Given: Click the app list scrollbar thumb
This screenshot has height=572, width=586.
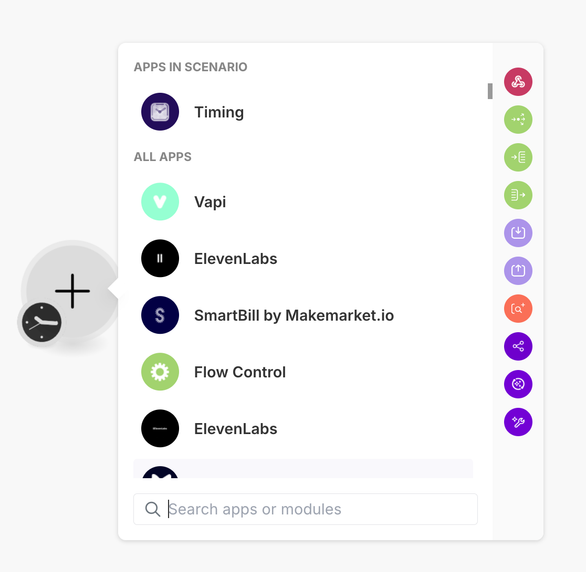Looking at the screenshot, I should click(x=490, y=91).
